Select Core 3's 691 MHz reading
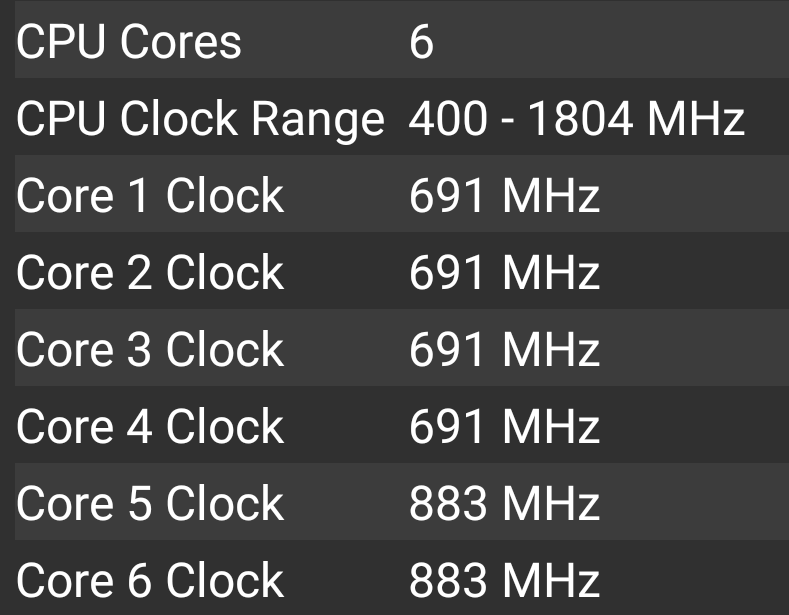789x615 pixels. tap(504, 350)
